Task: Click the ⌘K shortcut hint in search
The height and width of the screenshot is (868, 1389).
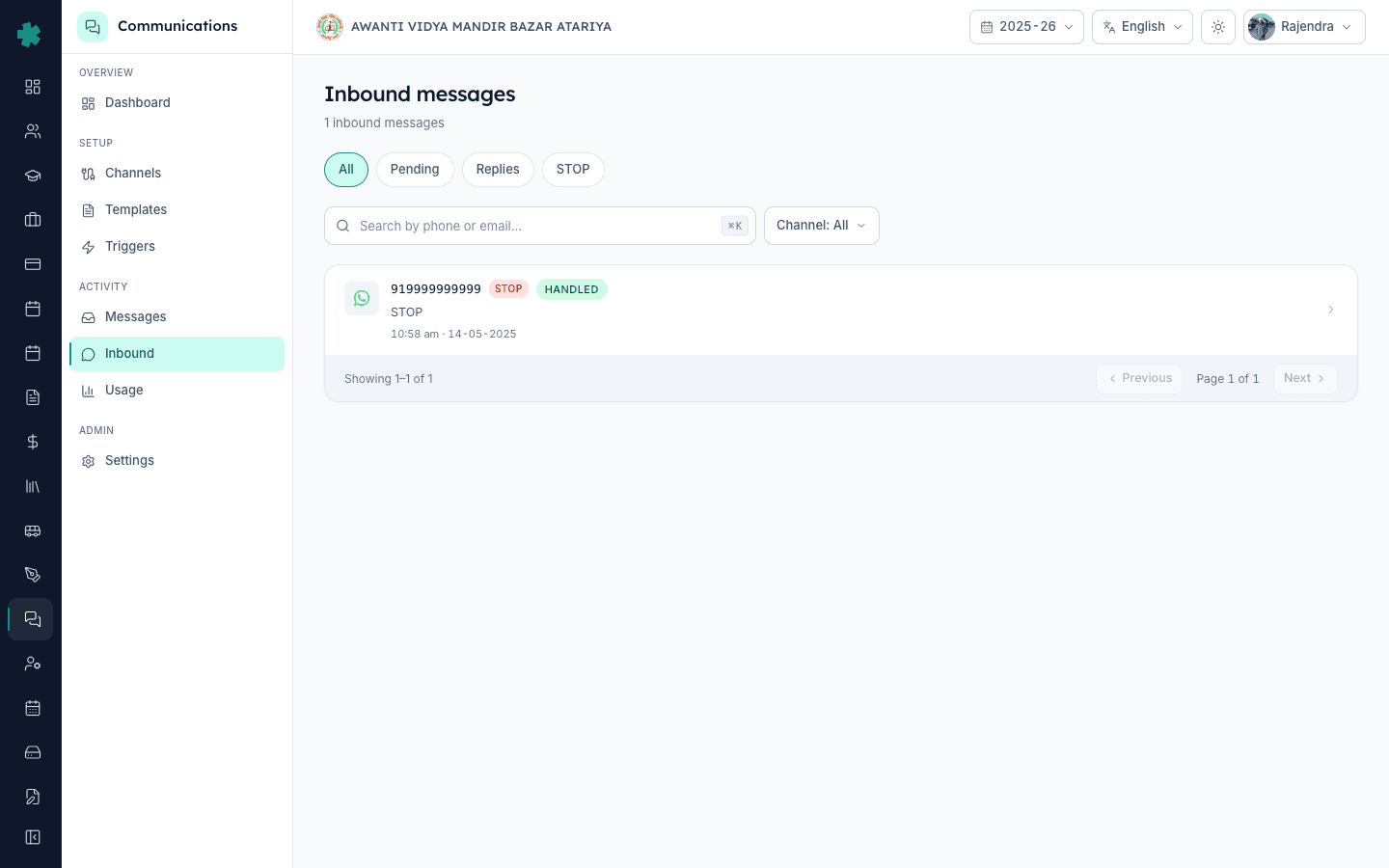Action: coord(735,226)
